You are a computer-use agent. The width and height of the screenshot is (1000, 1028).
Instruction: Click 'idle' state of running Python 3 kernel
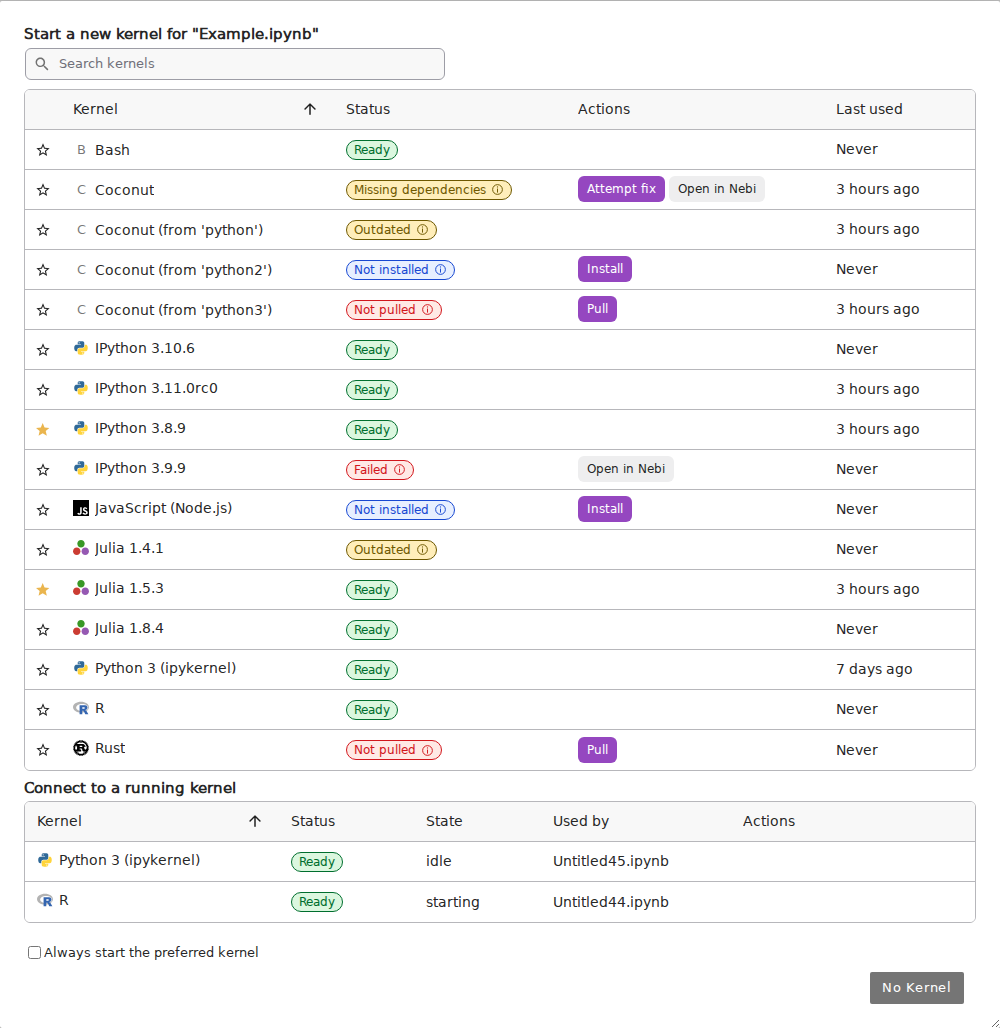439,861
